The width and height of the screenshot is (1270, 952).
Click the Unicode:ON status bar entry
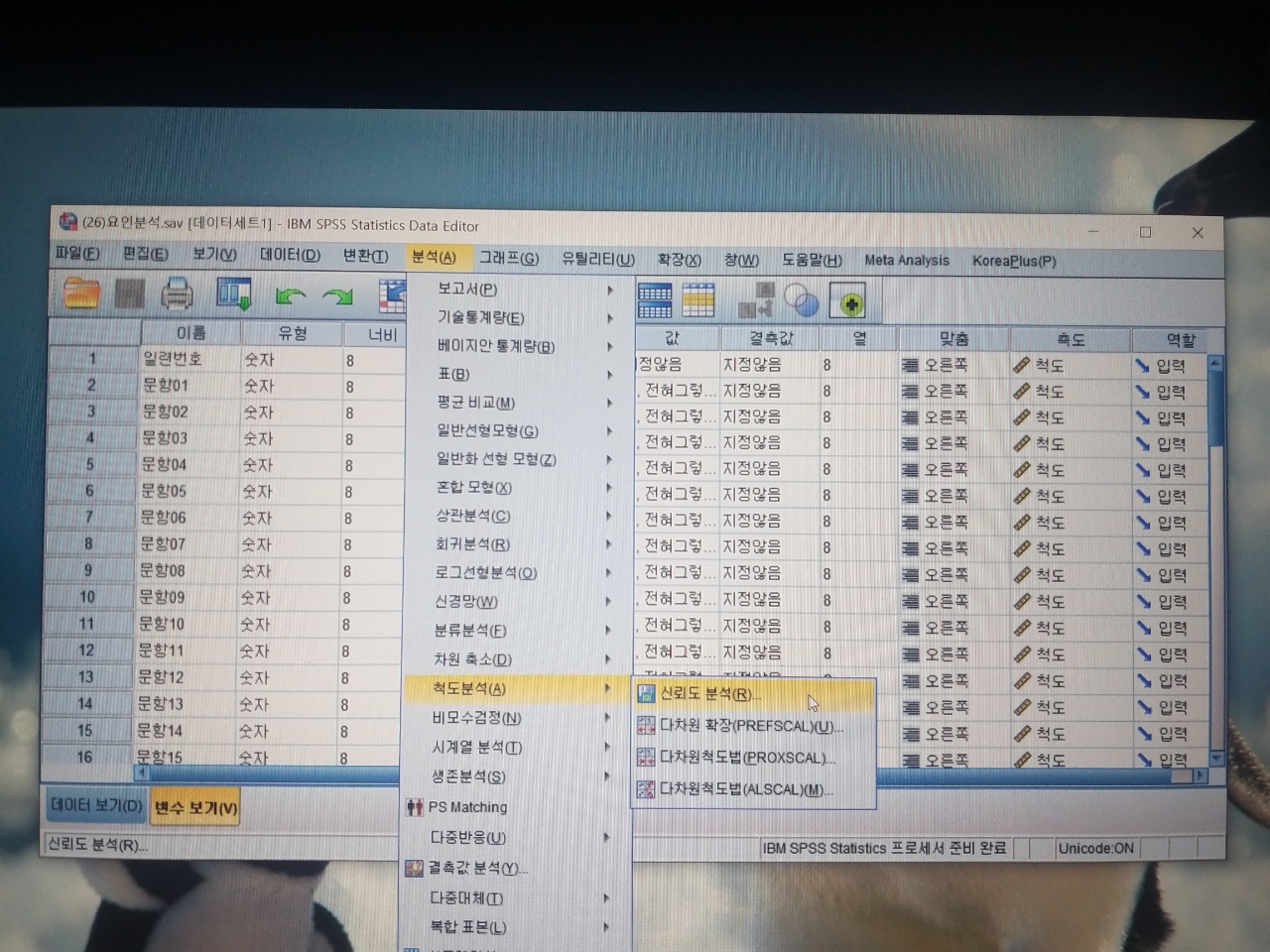tap(1096, 848)
